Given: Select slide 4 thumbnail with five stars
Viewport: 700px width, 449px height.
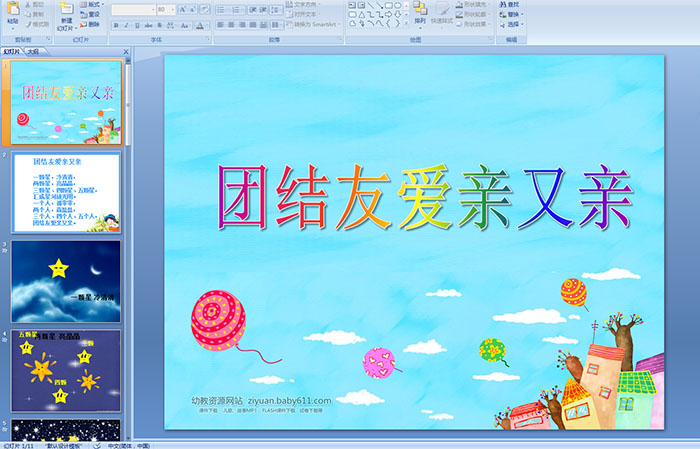Looking at the screenshot, I should [x=66, y=371].
